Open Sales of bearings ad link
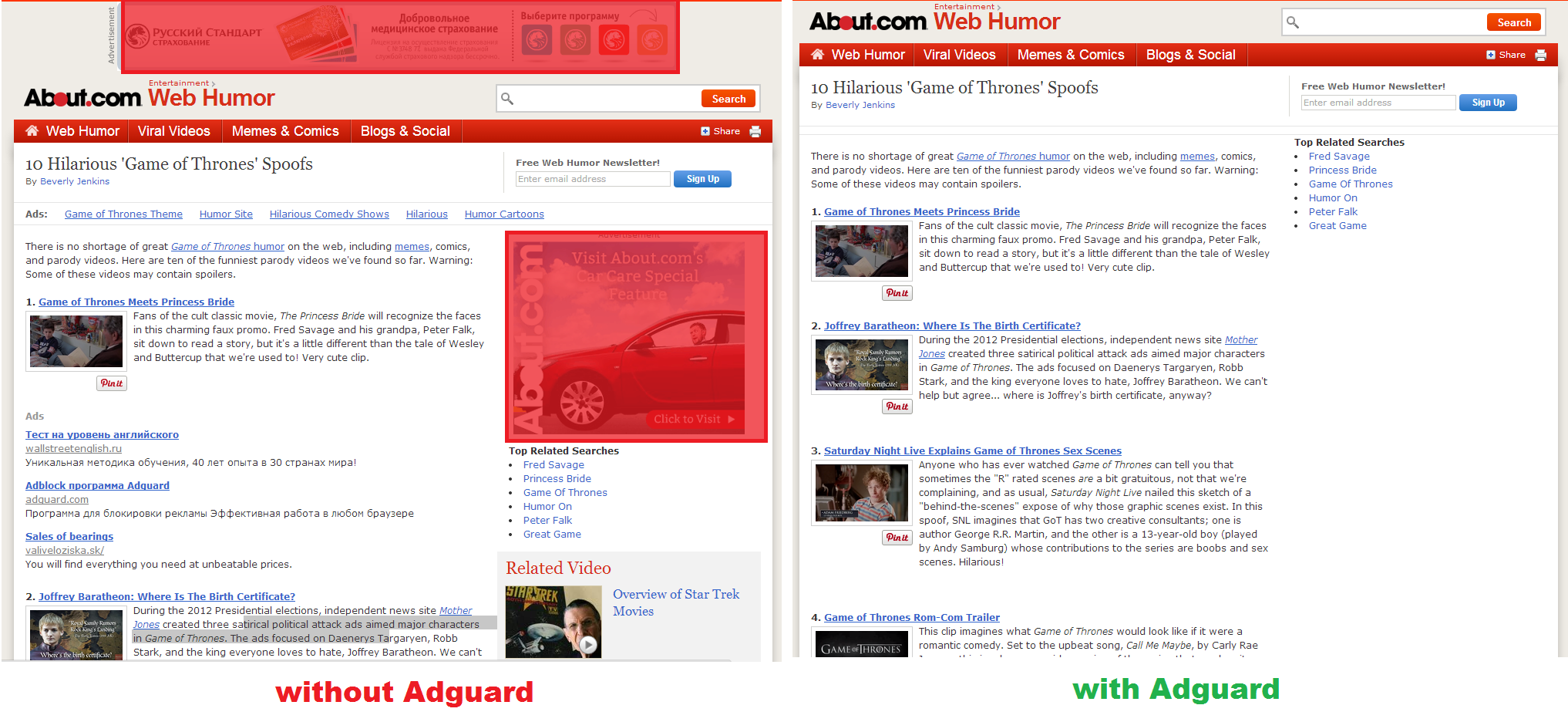Image resolution: width=1568 pixels, height=722 pixels. coord(69,537)
